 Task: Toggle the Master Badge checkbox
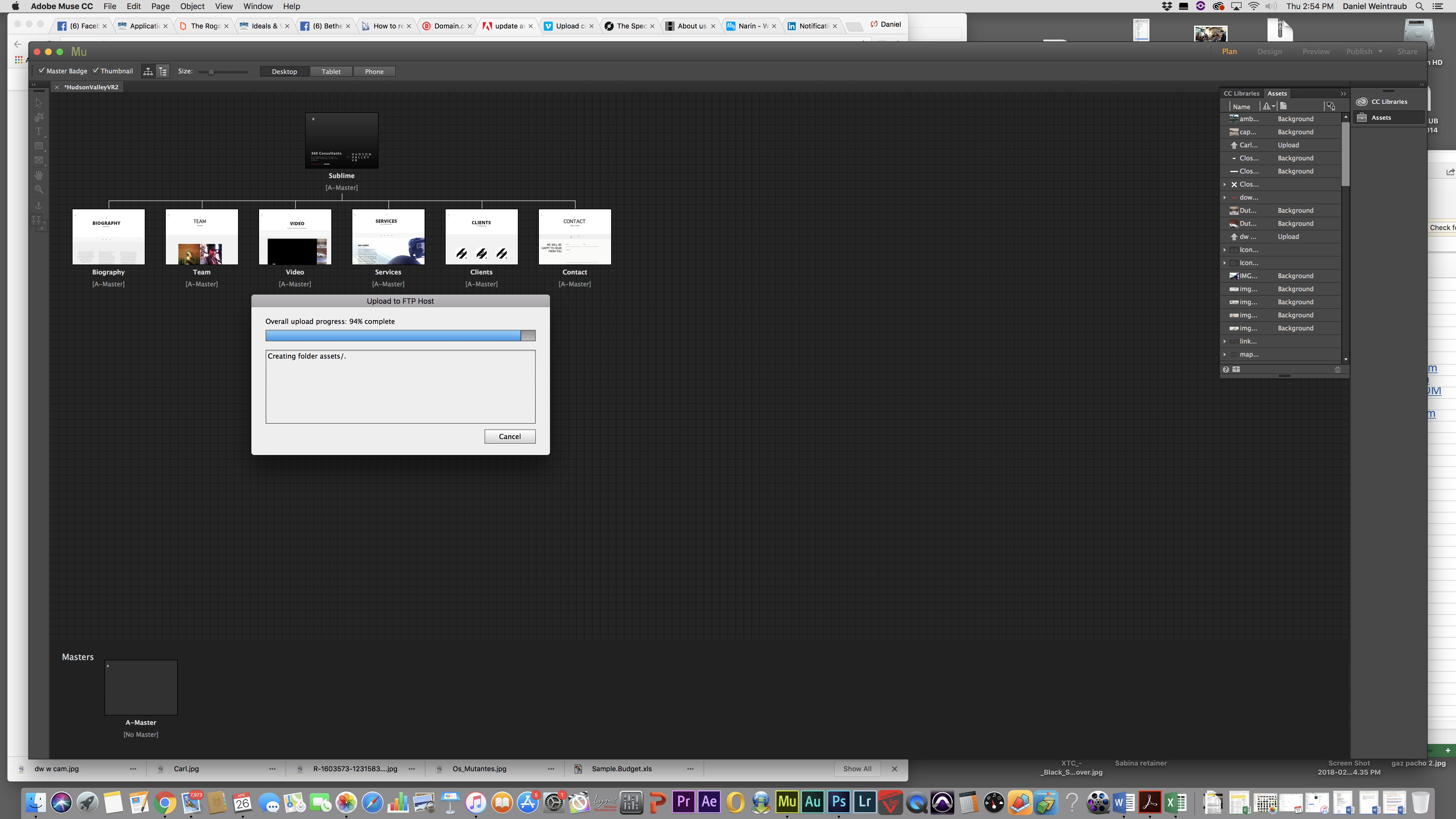[x=41, y=71]
